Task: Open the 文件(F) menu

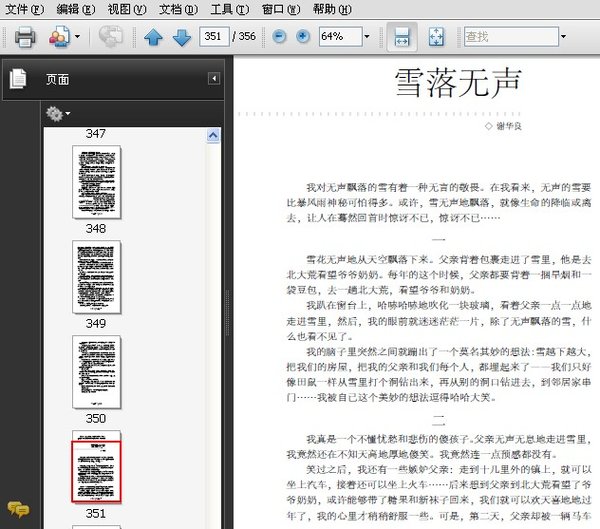Action: tap(24, 9)
